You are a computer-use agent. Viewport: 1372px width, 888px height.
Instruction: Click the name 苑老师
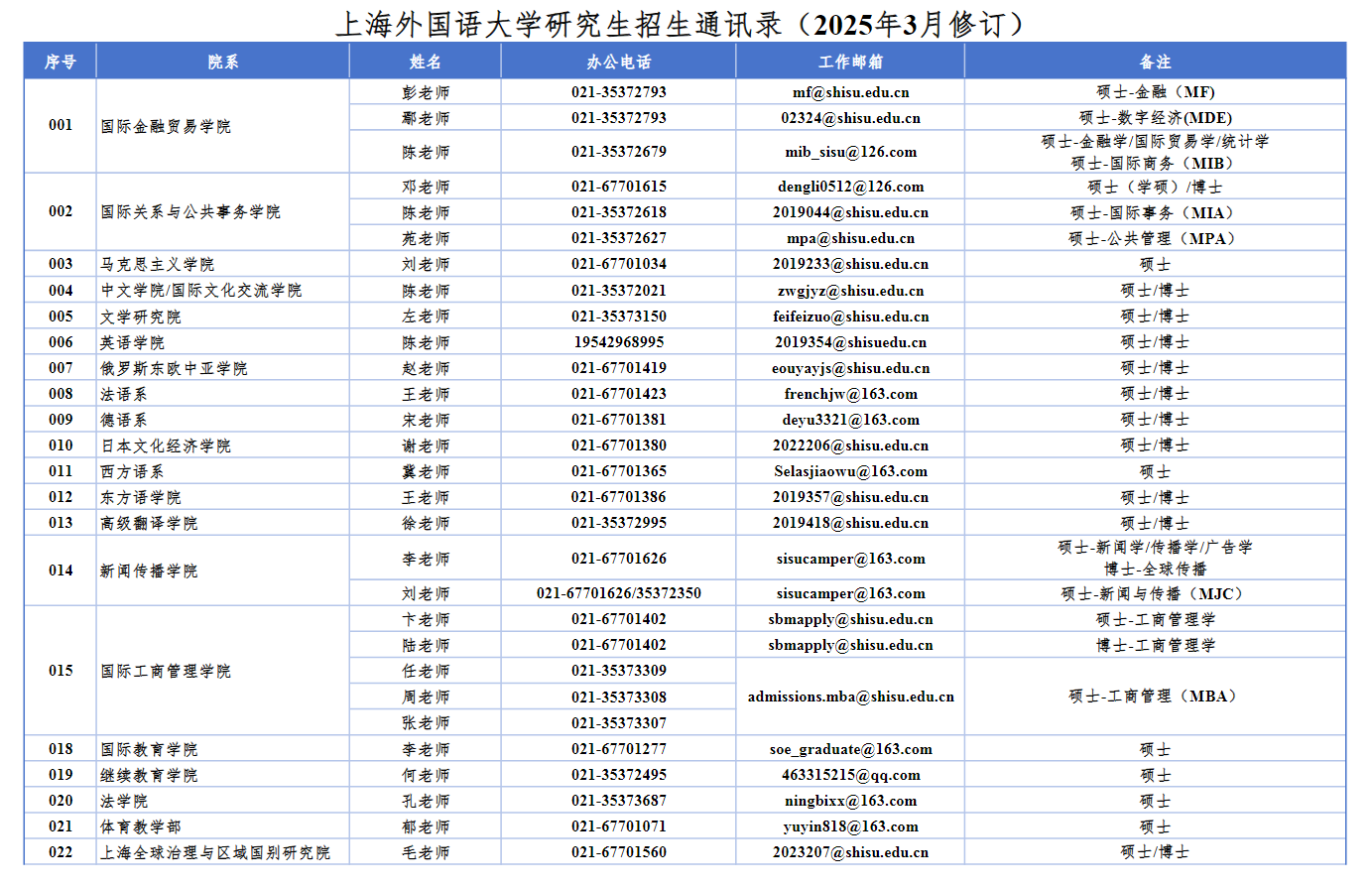pos(426,238)
